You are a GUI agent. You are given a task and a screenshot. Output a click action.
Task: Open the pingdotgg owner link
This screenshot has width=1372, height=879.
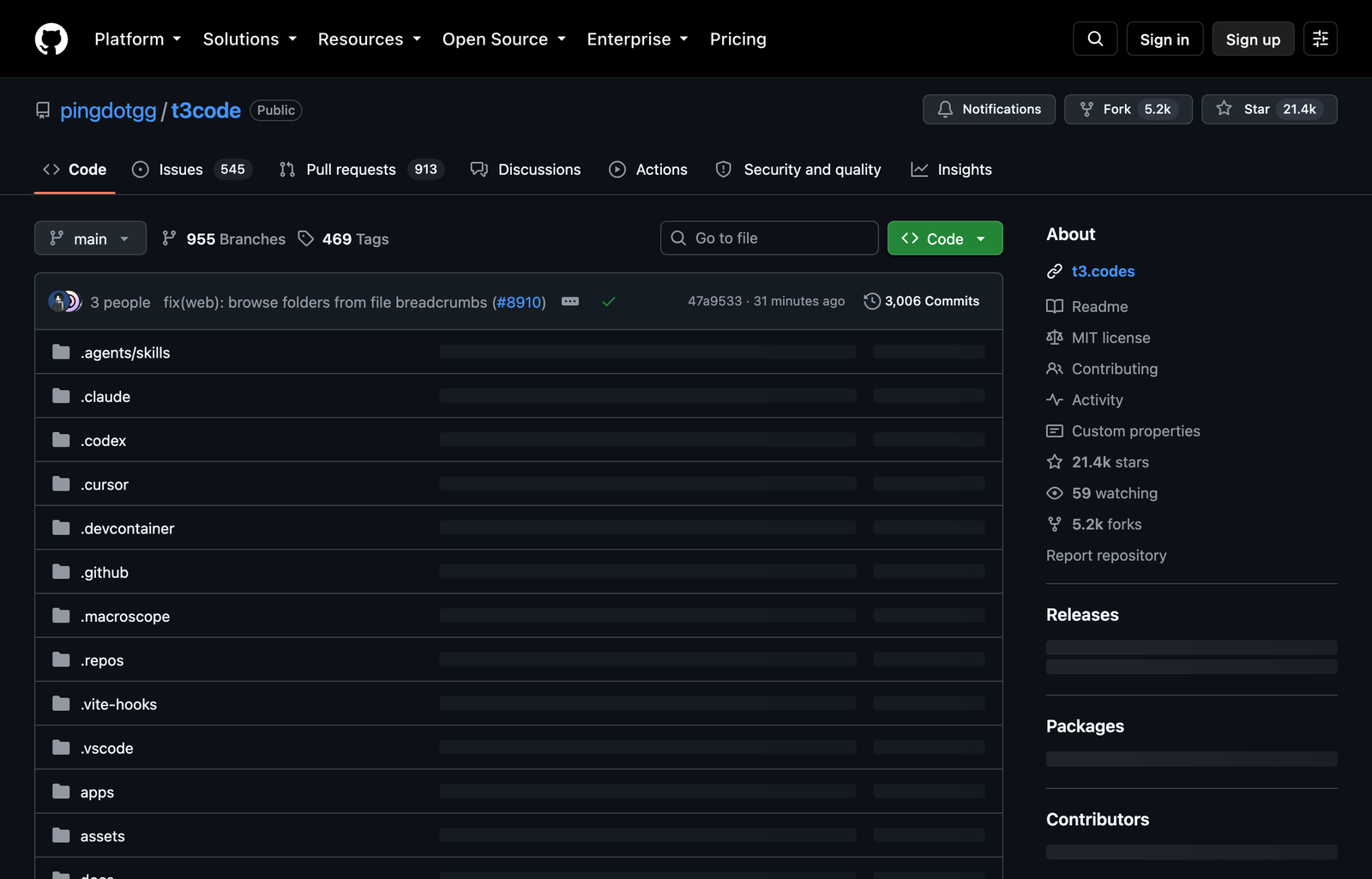coord(108,111)
